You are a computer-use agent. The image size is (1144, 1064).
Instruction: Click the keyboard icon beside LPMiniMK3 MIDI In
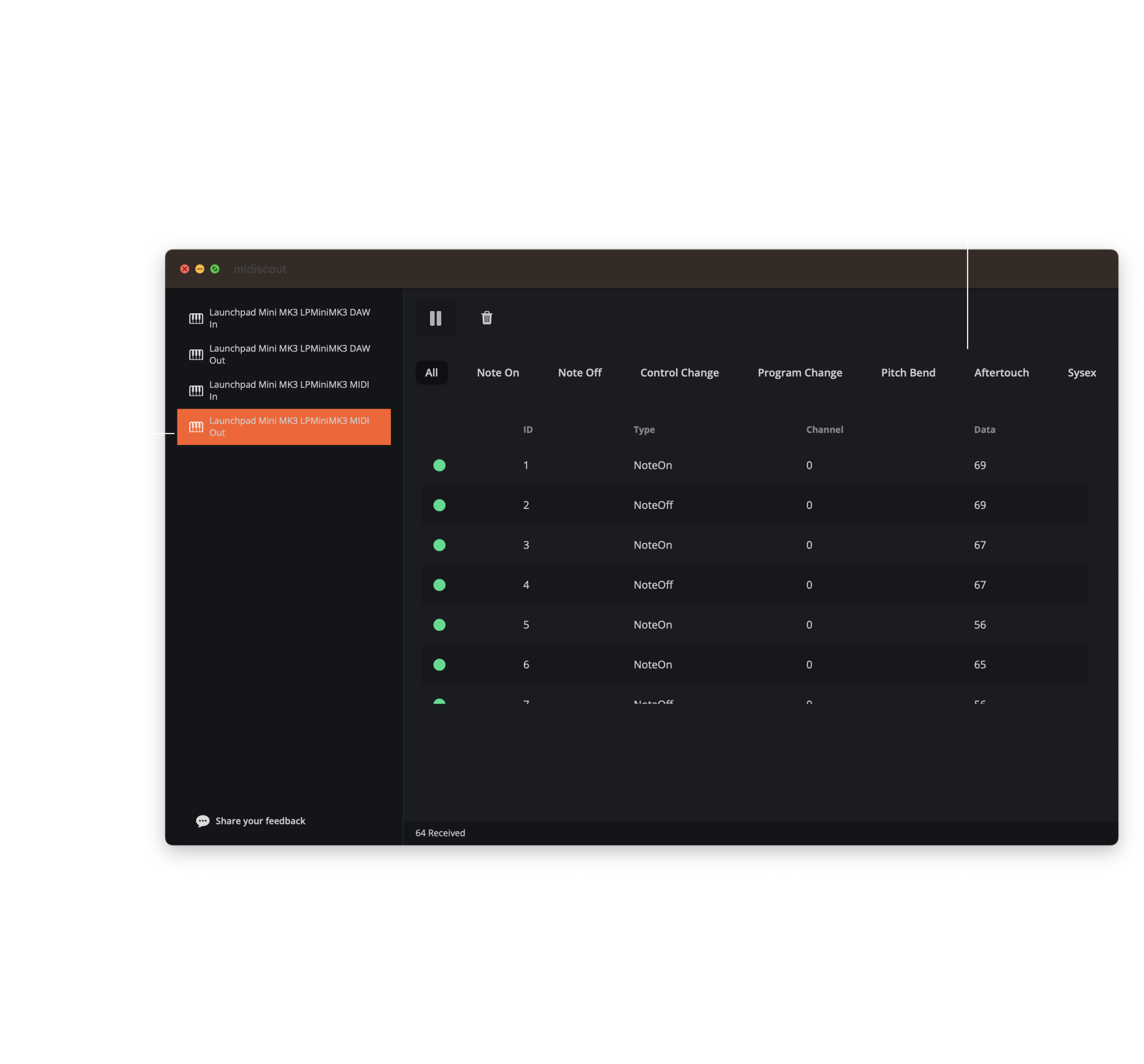pos(196,390)
